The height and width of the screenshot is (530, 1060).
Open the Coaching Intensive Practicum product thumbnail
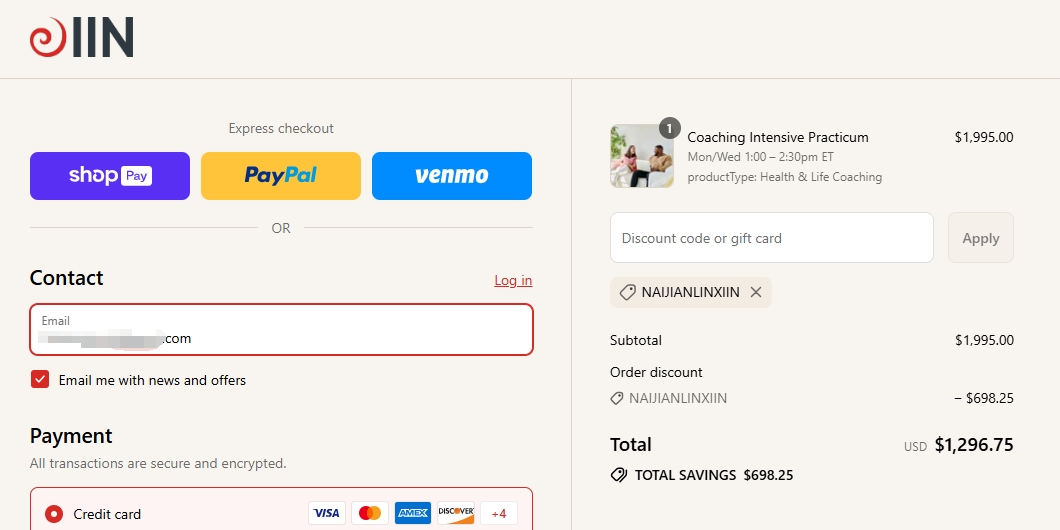pyautogui.click(x=635, y=157)
